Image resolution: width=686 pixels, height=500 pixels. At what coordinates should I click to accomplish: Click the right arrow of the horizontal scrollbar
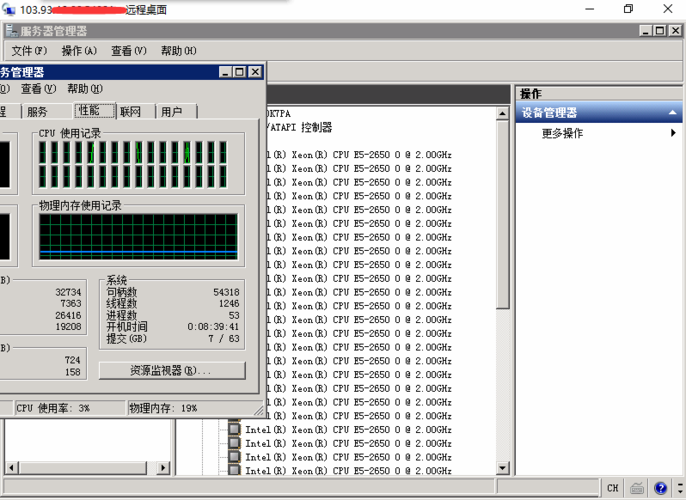163,467
